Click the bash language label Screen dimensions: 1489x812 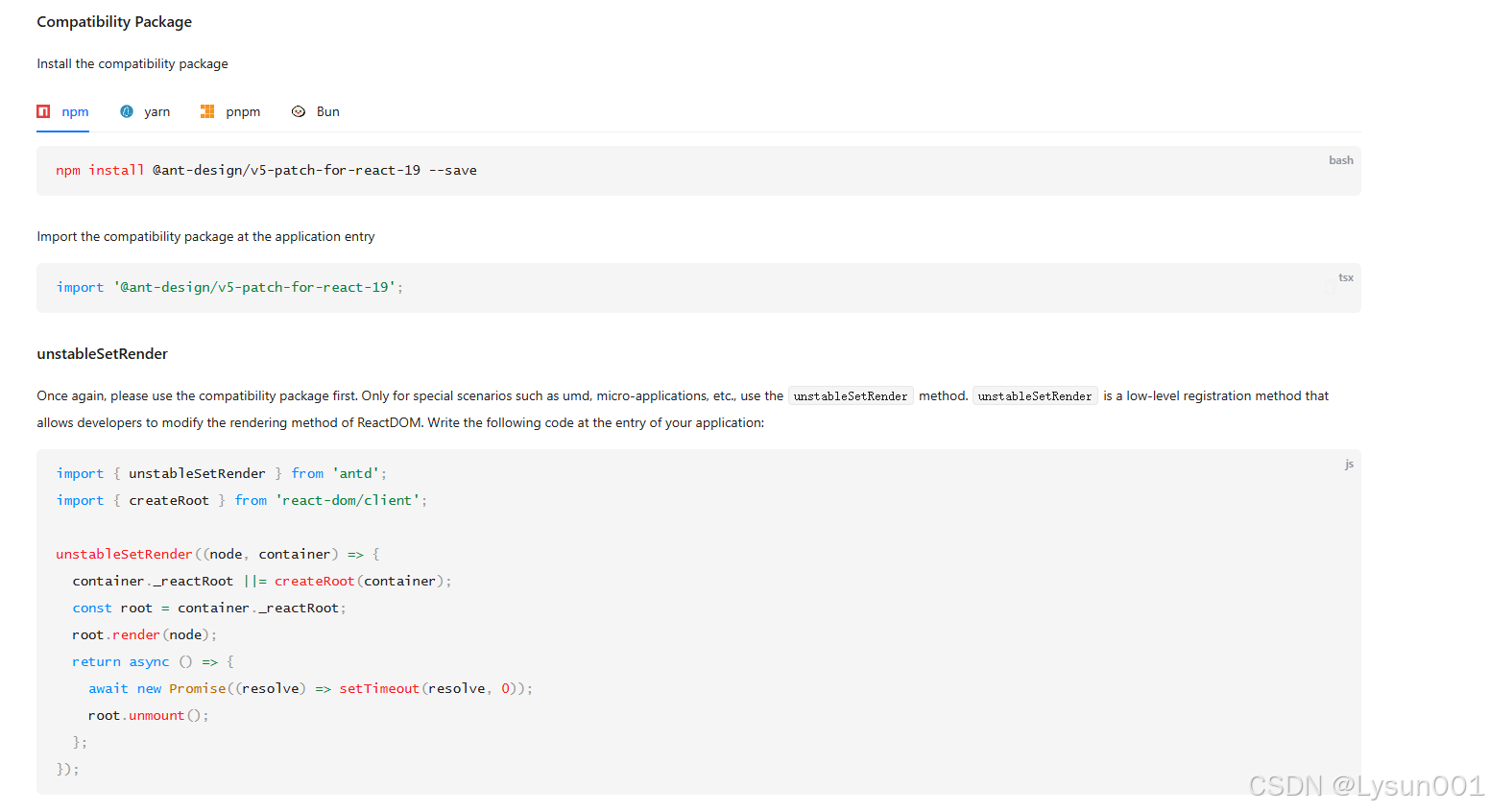point(1340,159)
